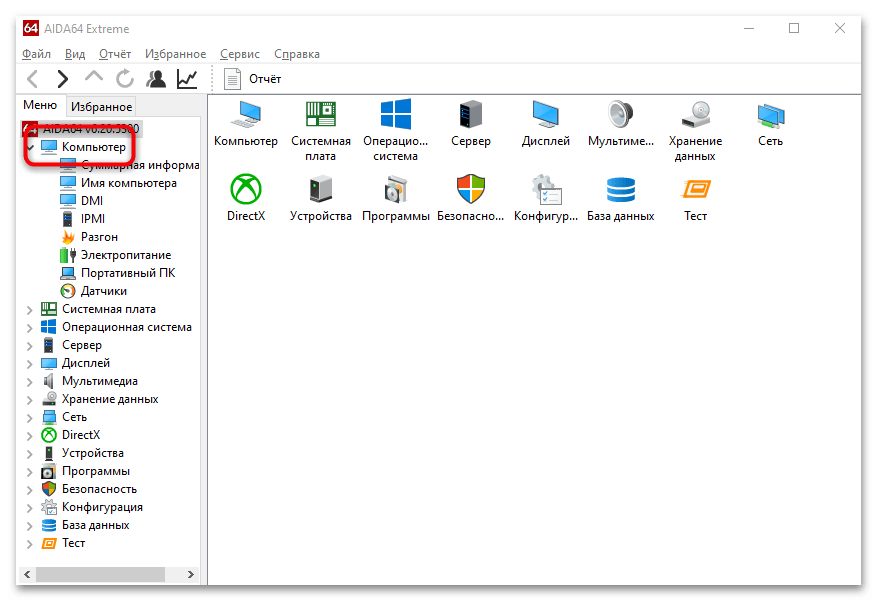Expand the Сервер tree node
This screenshot has height=601, width=877.
pyautogui.click(x=30, y=346)
